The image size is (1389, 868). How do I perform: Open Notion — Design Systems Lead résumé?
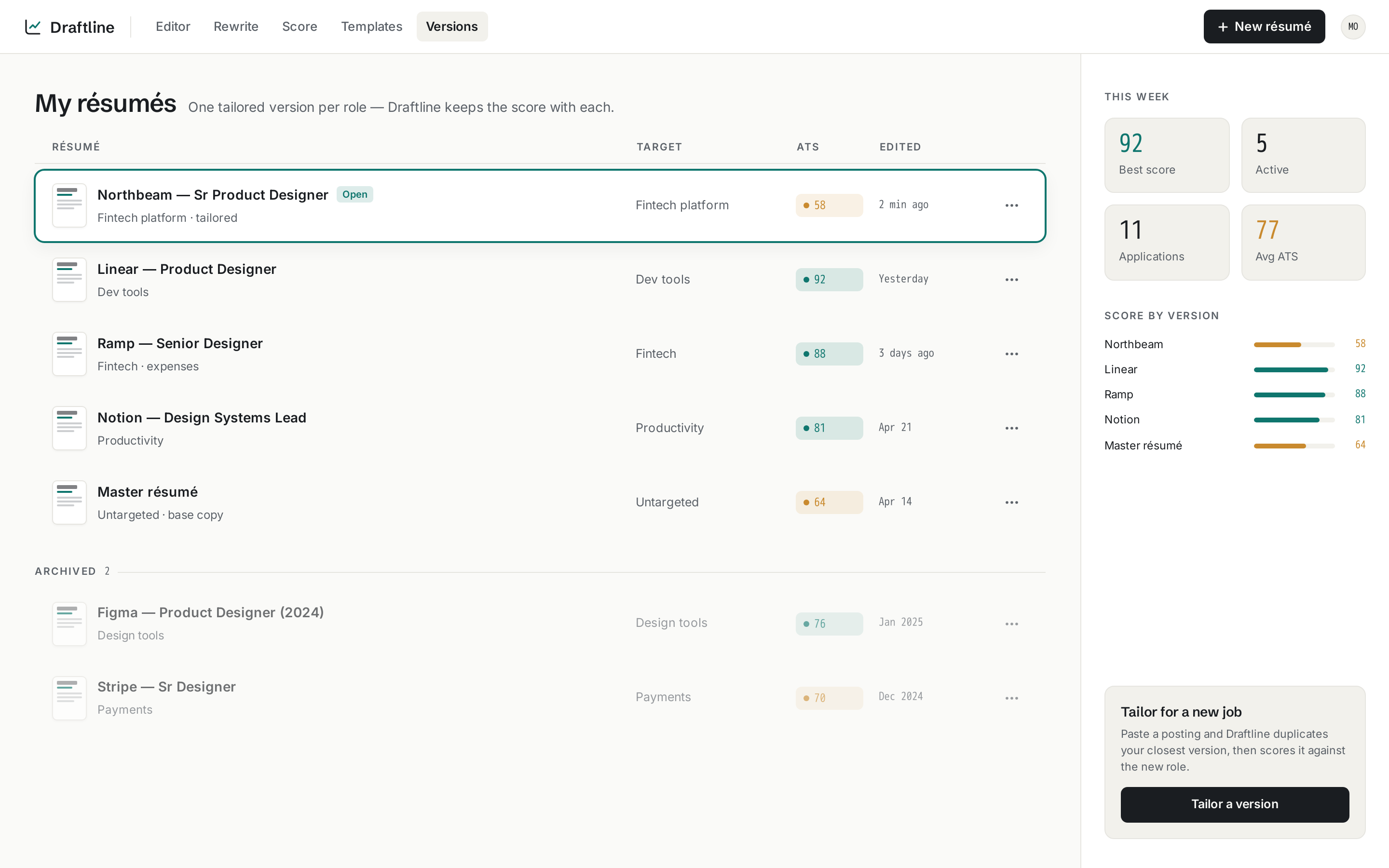coord(202,418)
